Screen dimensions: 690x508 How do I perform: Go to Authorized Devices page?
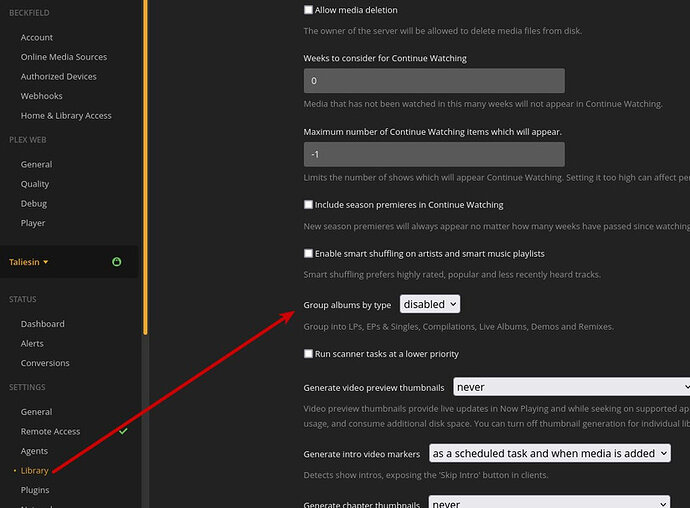click(59, 77)
